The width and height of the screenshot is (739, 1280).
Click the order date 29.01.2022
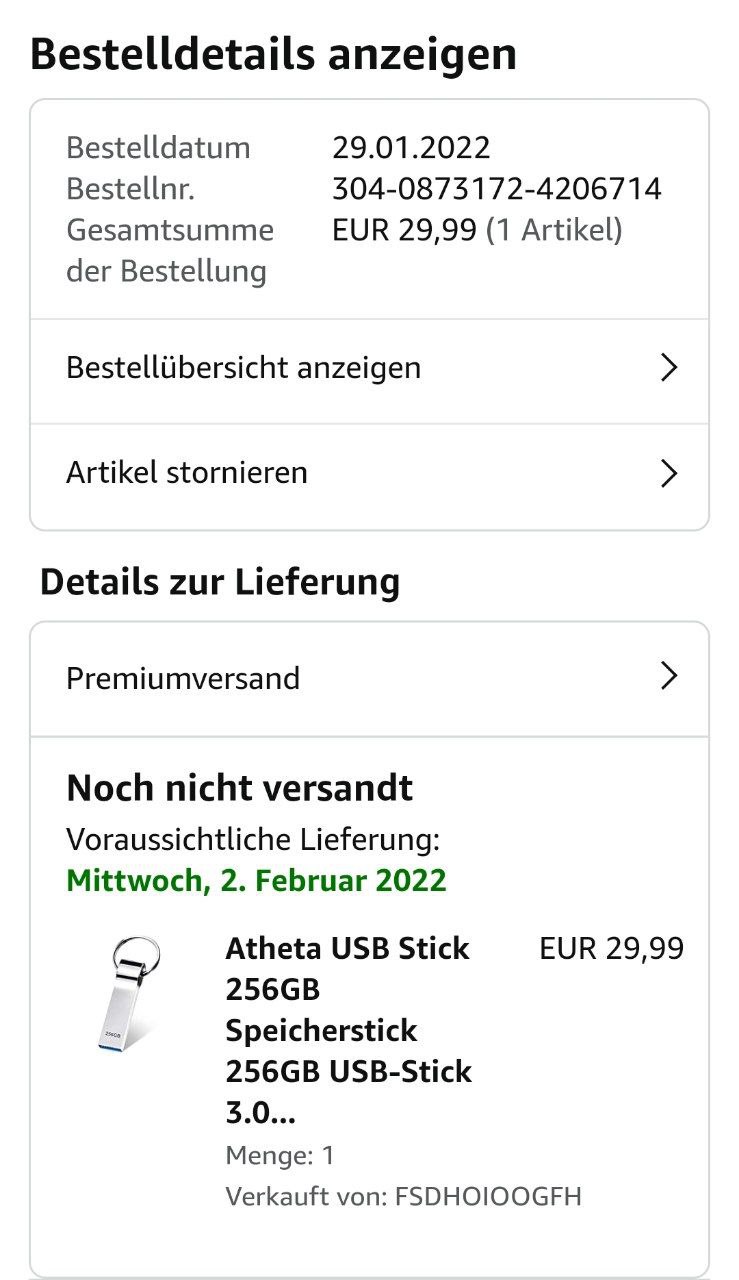tap(411, 148)
